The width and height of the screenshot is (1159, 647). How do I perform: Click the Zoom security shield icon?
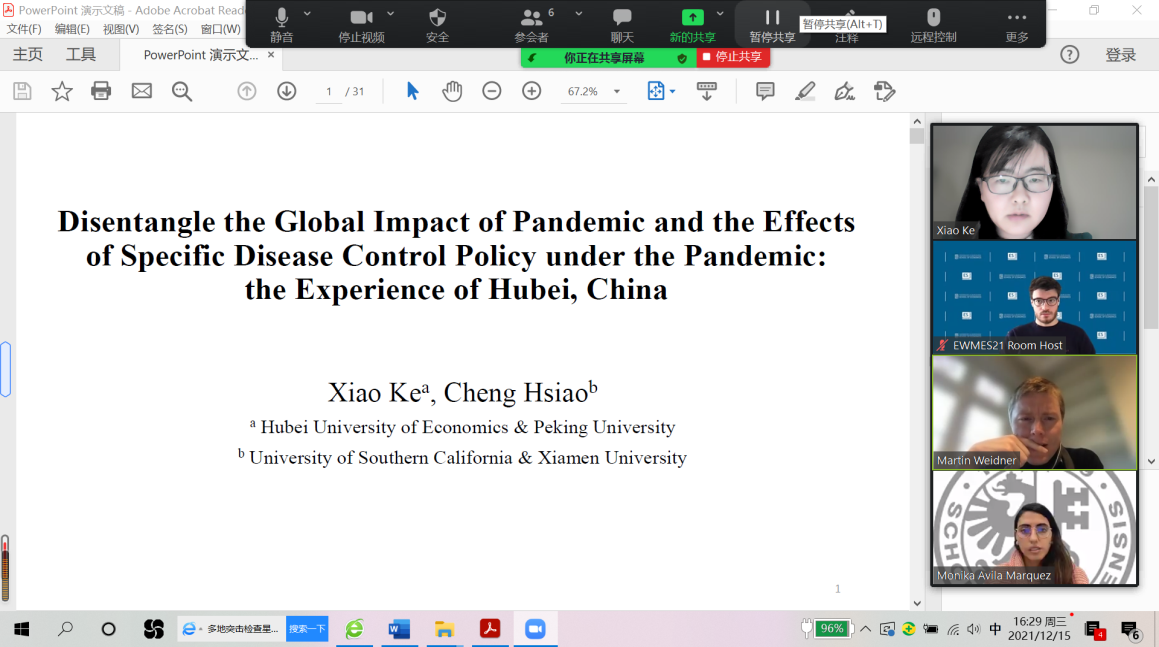(x=437, y=25)
